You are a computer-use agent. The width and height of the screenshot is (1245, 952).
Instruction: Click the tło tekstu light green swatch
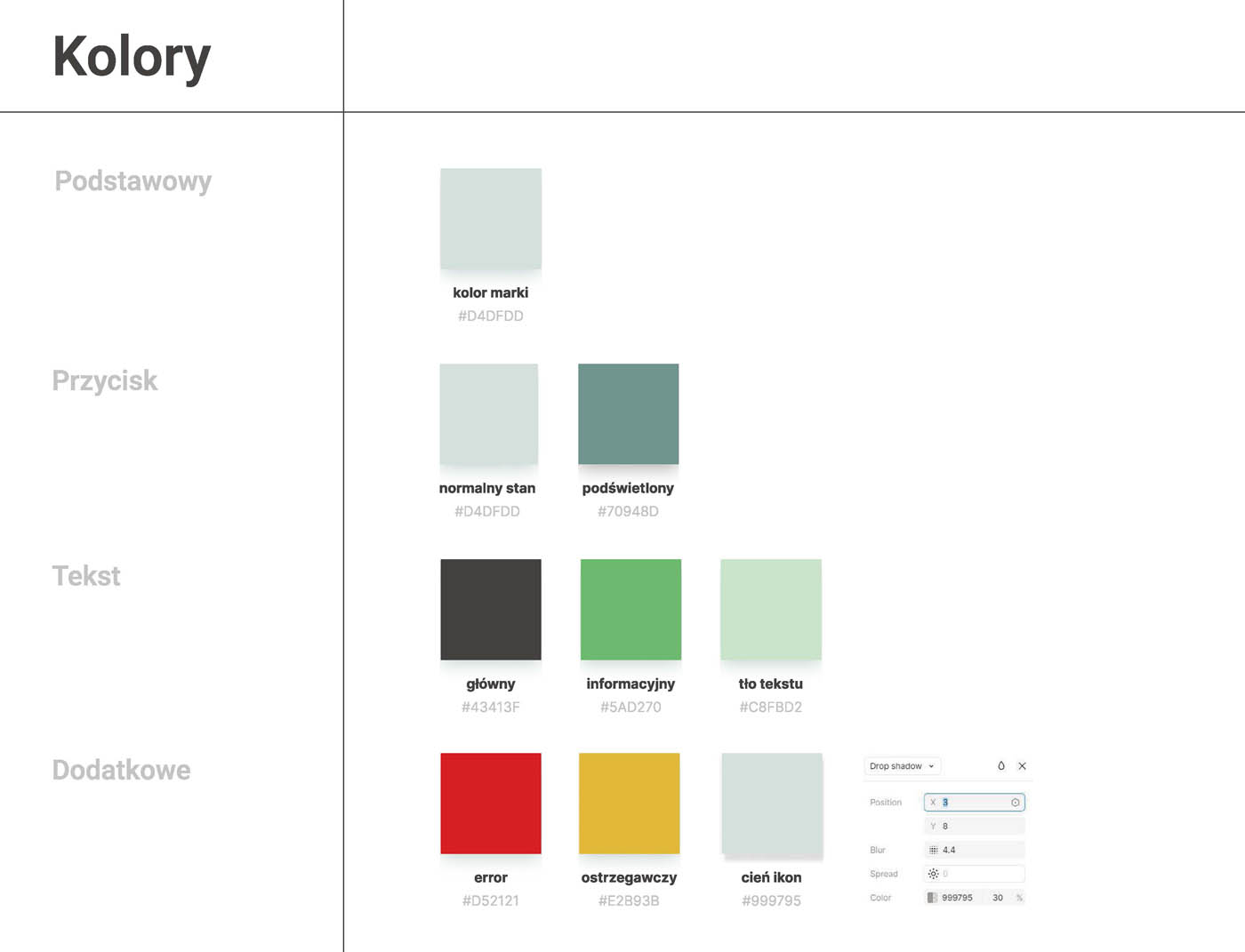coord(770,609)
